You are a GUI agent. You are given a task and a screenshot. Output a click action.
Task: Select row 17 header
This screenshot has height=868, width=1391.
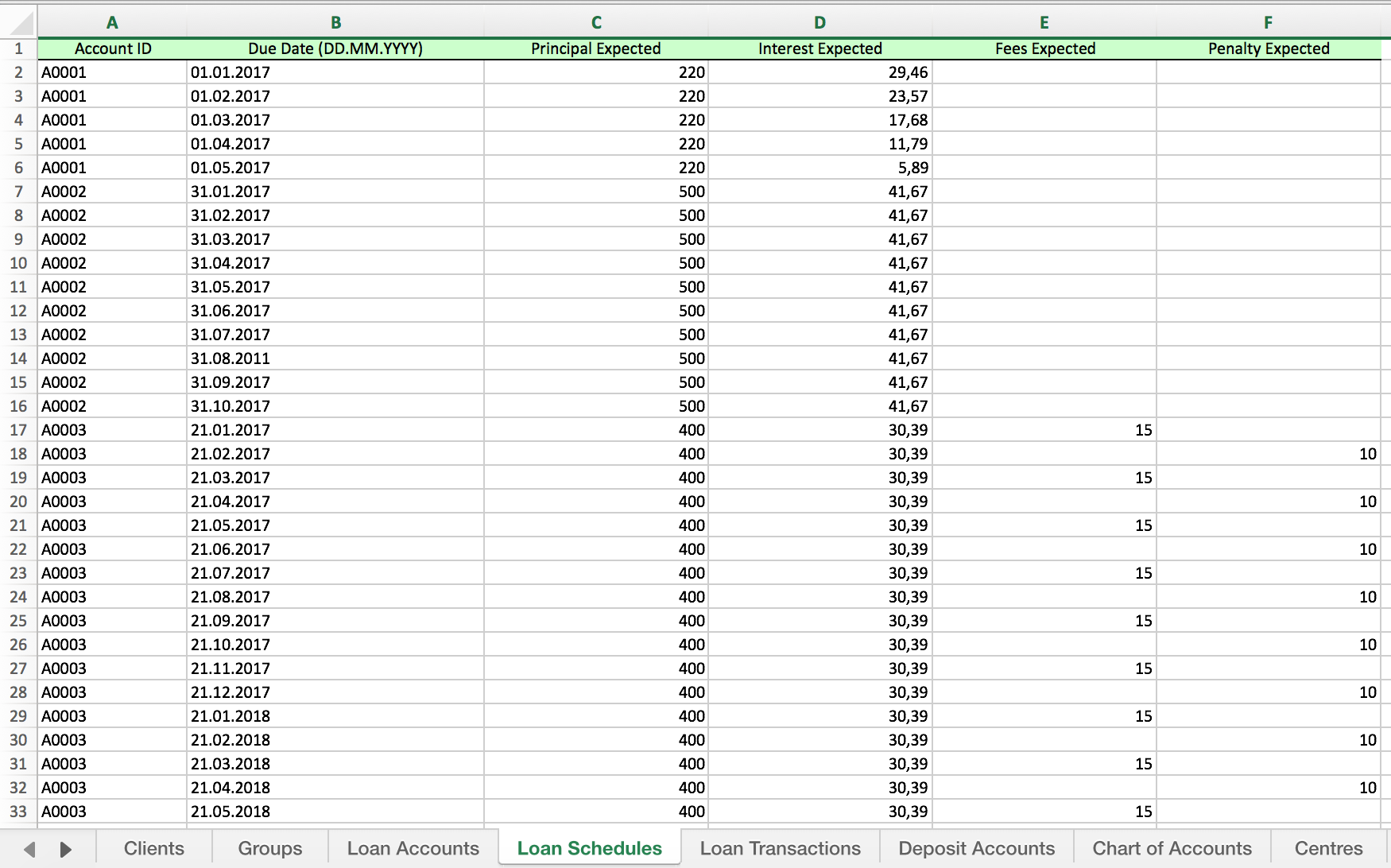coord(18,430)
